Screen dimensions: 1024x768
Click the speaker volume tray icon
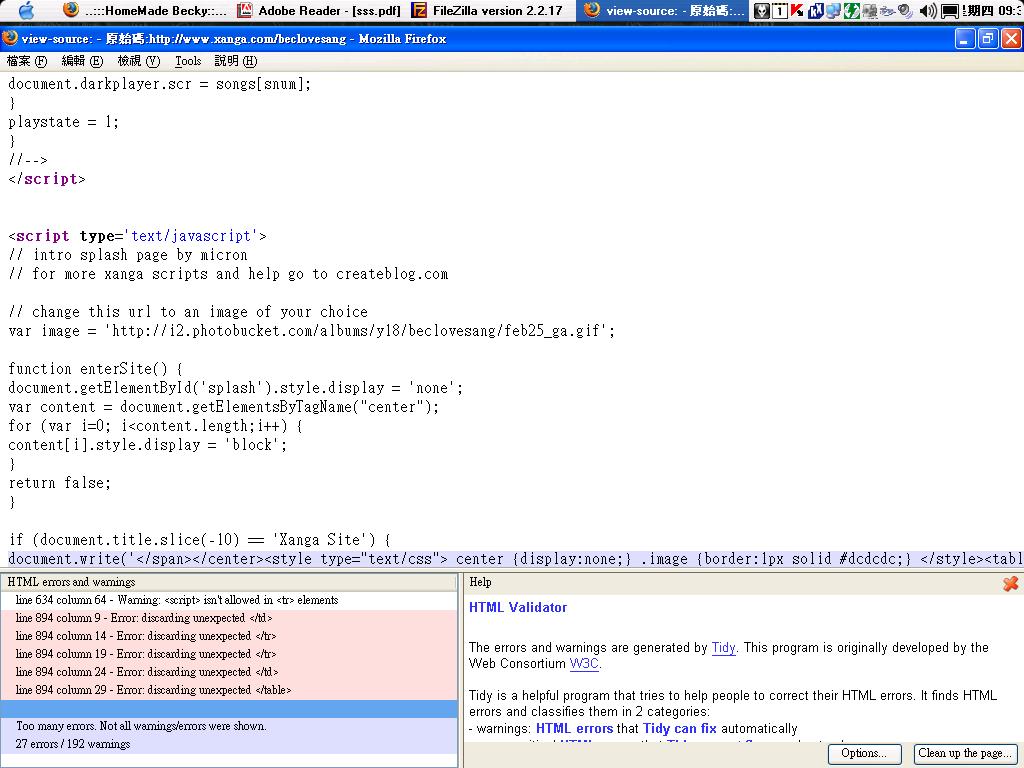click(x=927, y=11)
